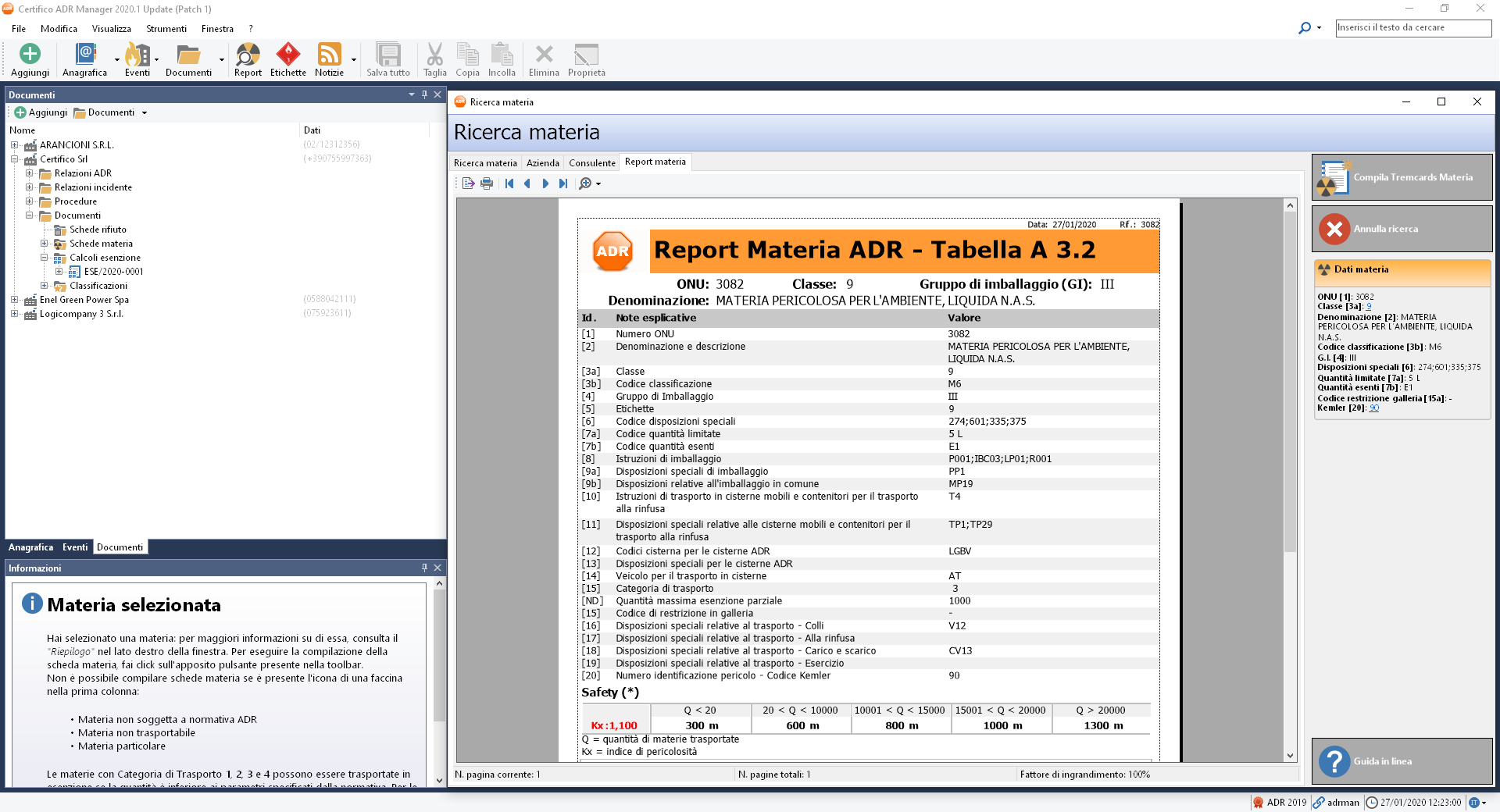Image resolution: width=1500 pixels, height=812 pixels.
Task: Switch to the Azienda tab
Action: pyautogui.click(x=543, y=163)
